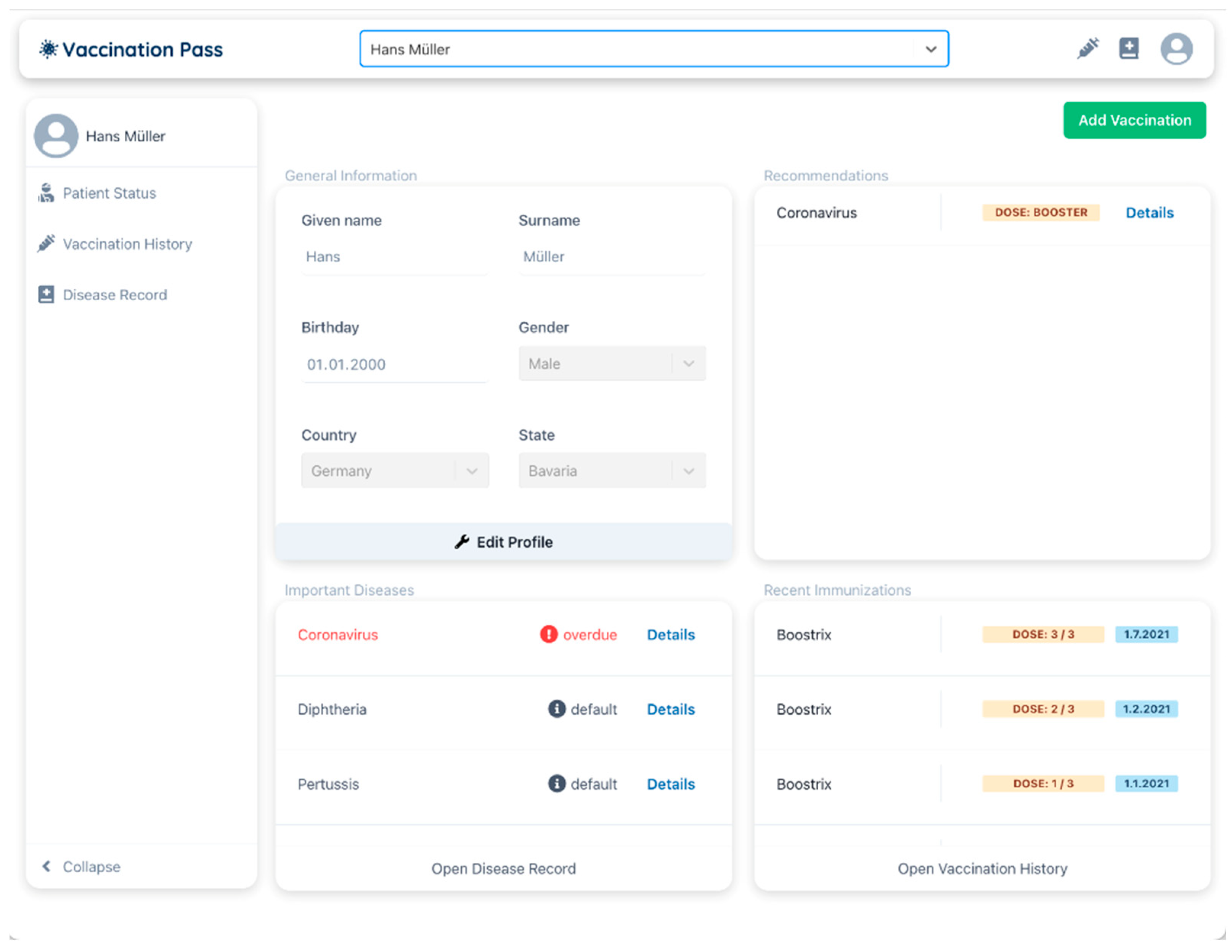Click the virus logo next to Vaccination Pass
This screenshot has height=952, width=1232.
(x=48, y=49)
